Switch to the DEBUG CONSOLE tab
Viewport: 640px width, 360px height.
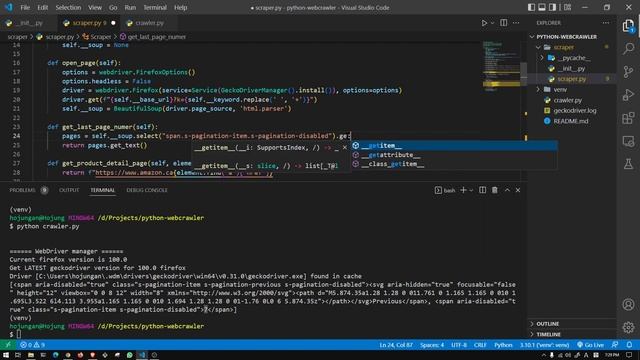147,190
